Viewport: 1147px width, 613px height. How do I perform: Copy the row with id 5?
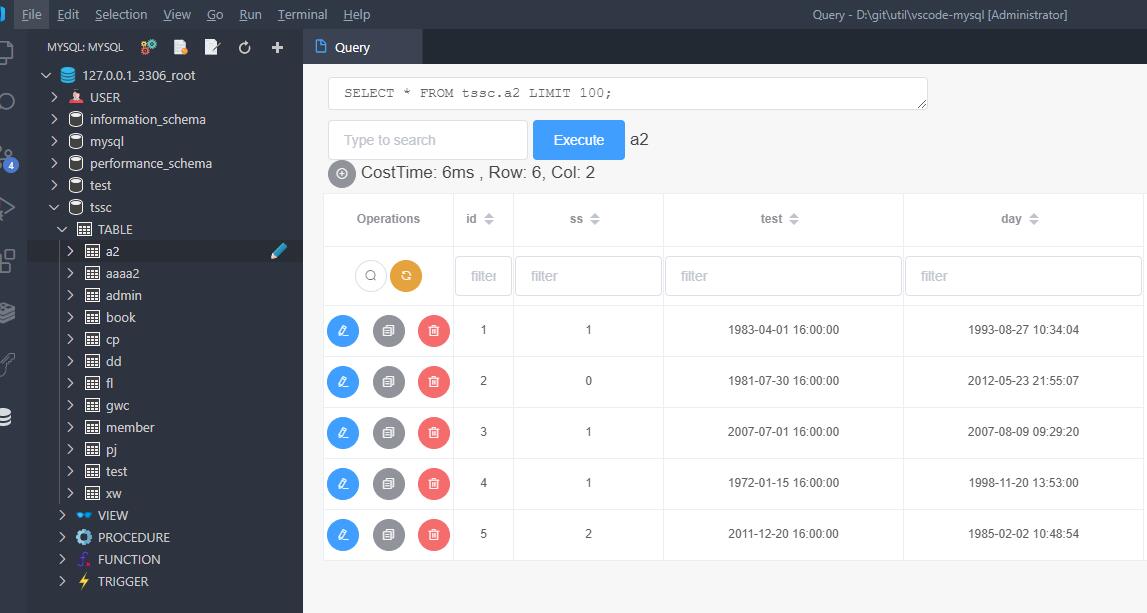tap(388, 535)
